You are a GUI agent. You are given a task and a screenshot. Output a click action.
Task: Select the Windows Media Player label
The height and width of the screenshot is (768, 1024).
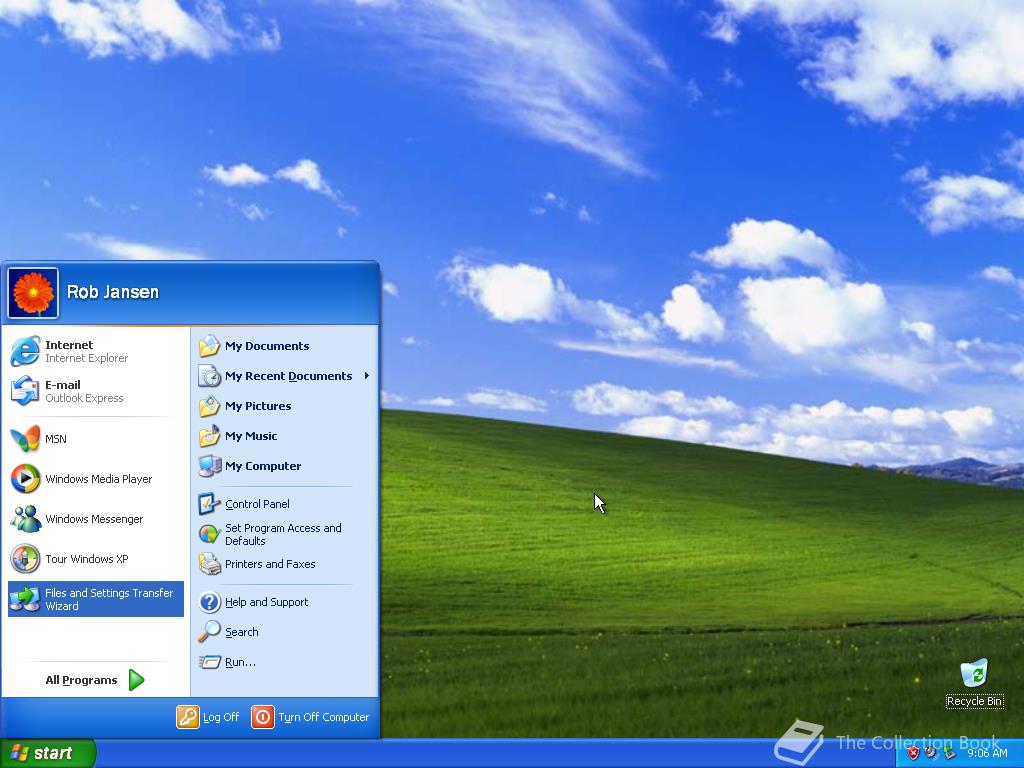[99, 479]
